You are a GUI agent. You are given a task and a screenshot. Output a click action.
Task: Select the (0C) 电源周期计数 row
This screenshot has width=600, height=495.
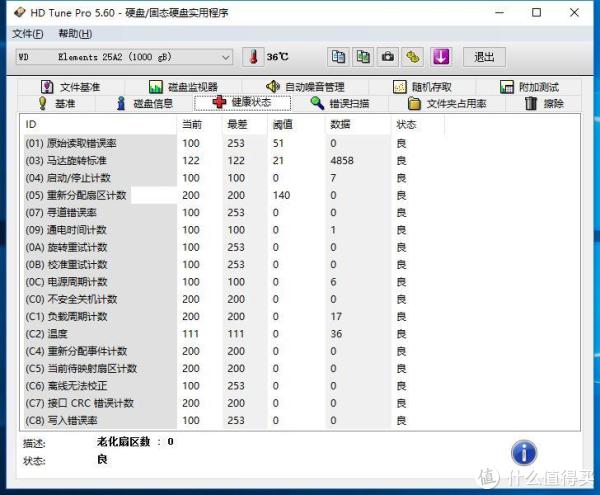[x=234, y=282]
